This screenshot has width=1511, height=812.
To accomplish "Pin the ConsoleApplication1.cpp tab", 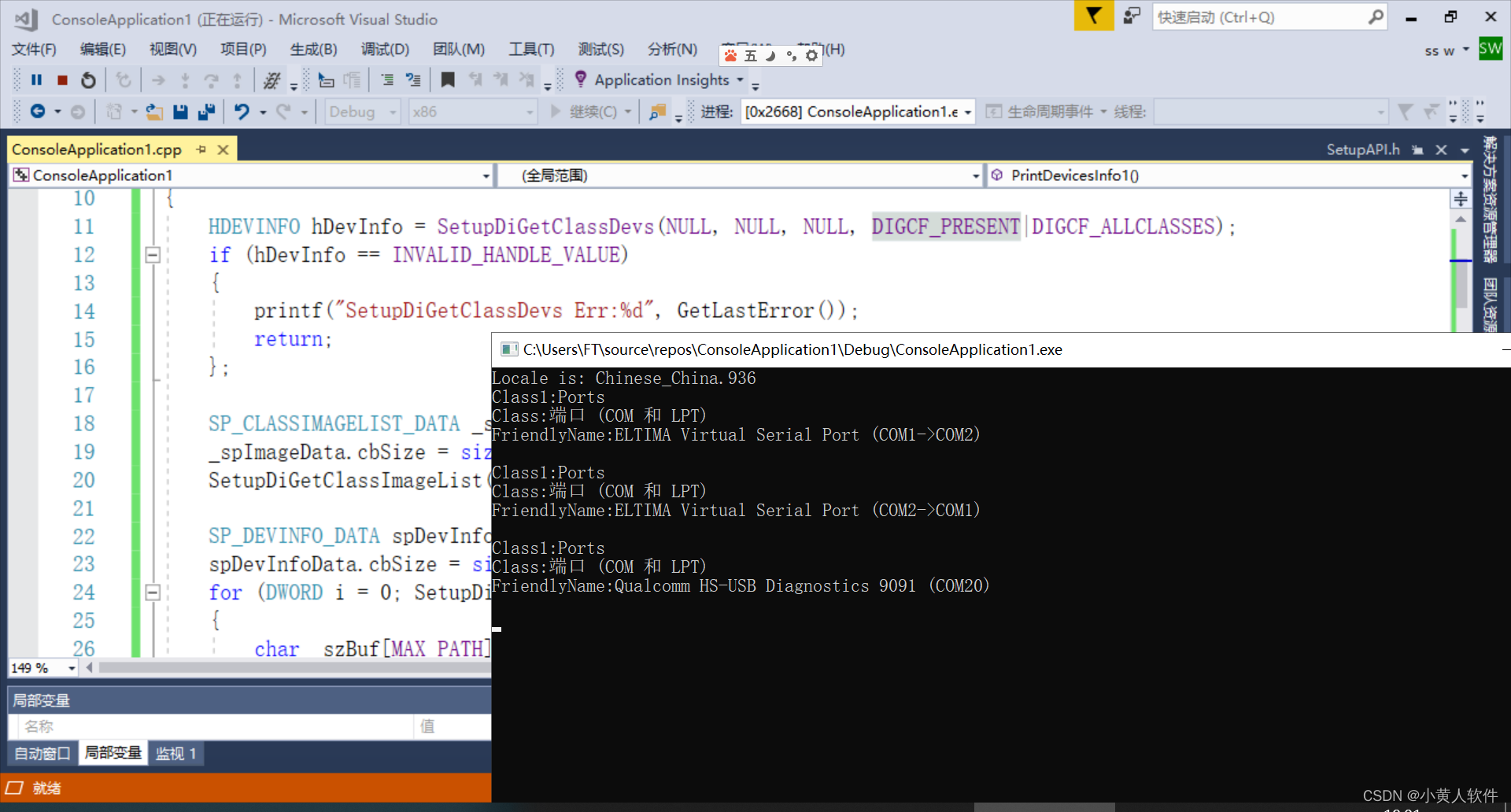I will pyautogui.click(x=201, y=149).
